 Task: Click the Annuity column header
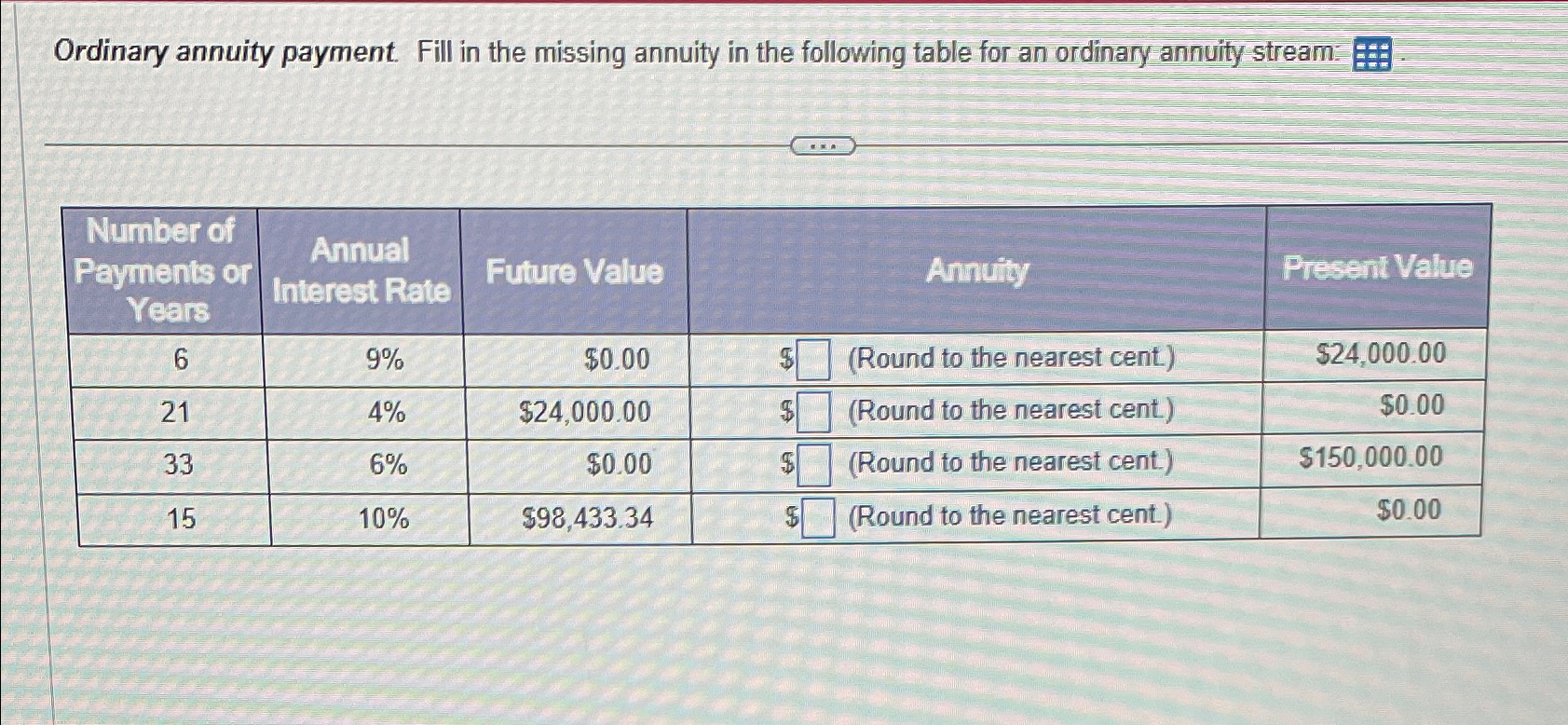click(976, 271)
